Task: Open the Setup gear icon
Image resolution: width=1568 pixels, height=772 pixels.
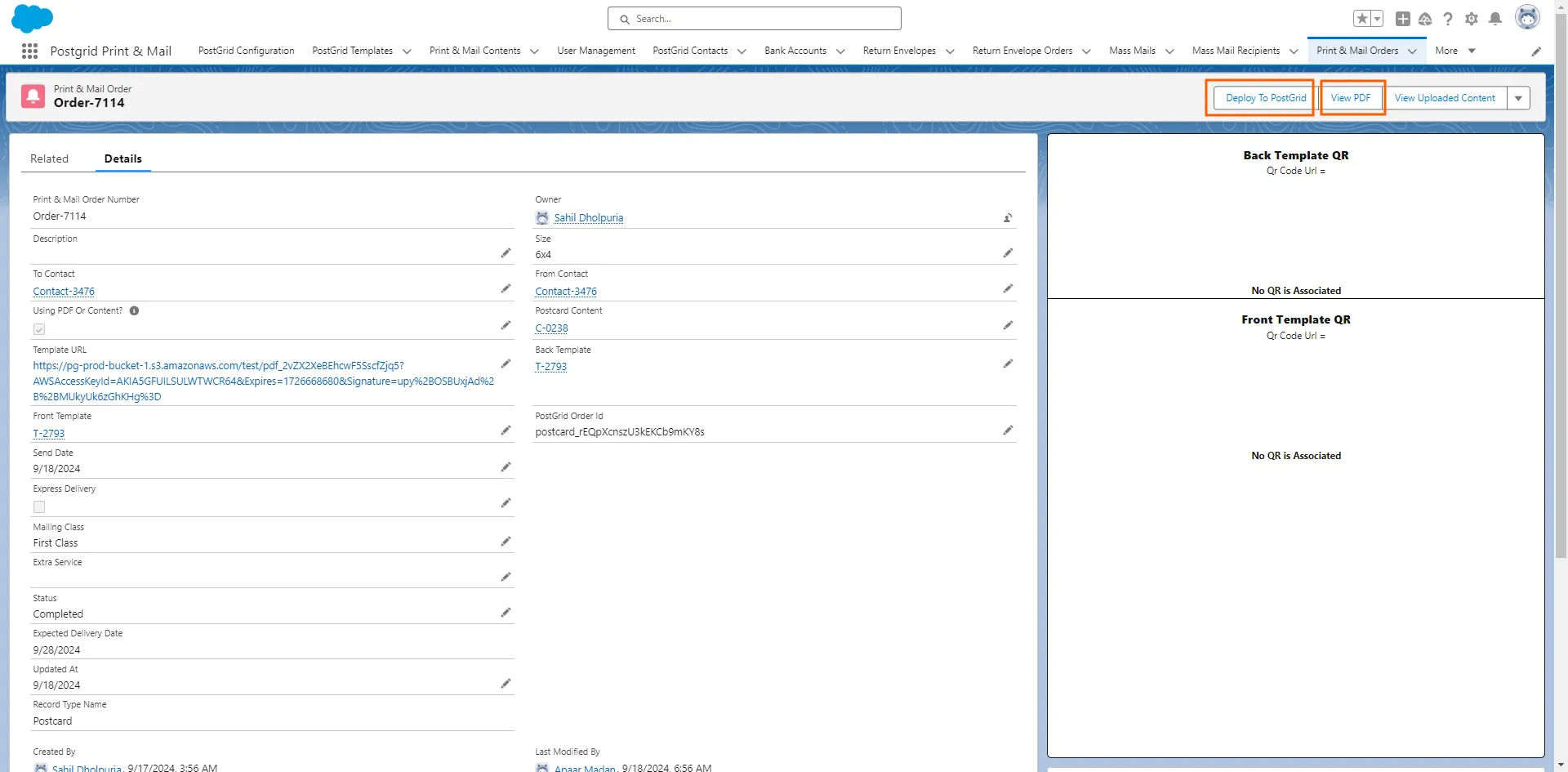Action: pos(1472,19)
